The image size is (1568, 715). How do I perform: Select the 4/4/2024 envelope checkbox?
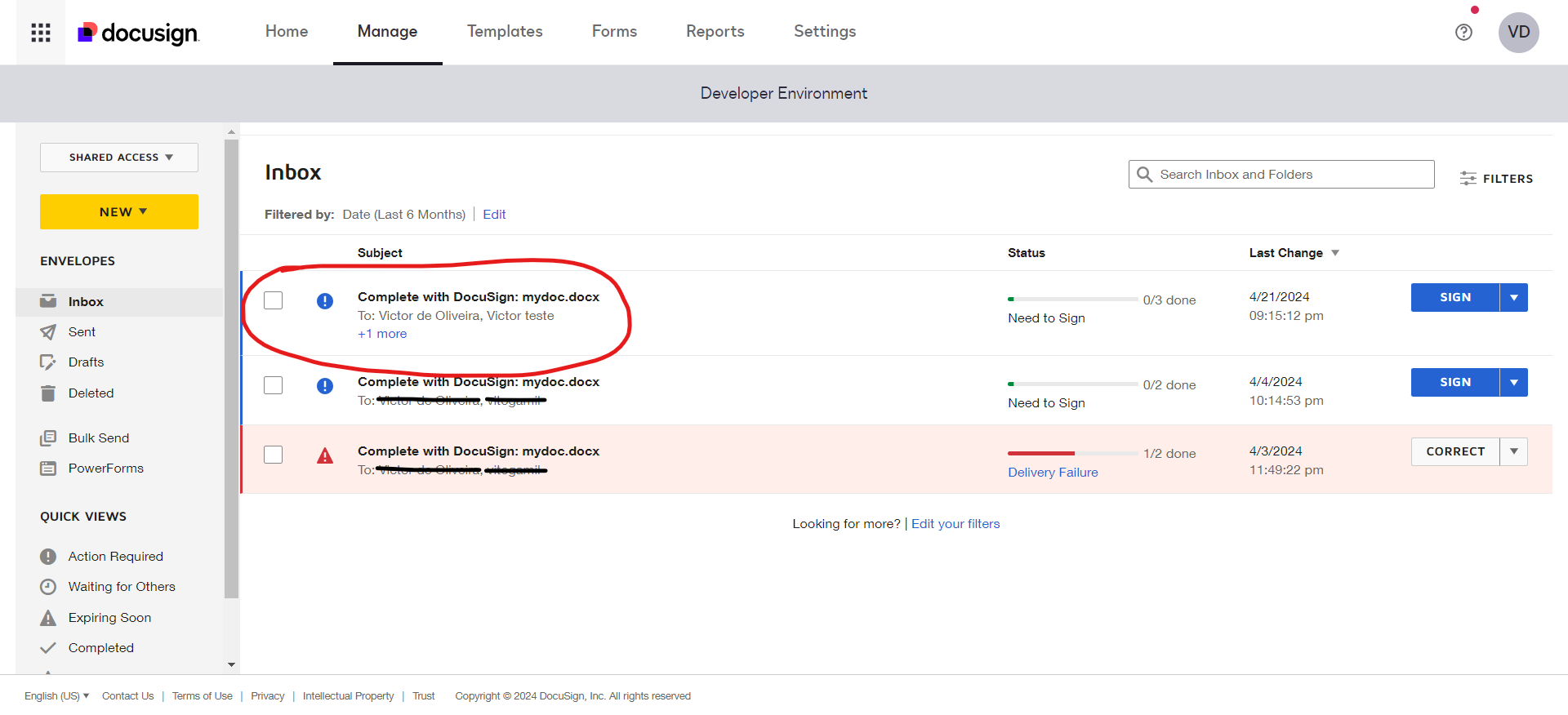click(274, 385)
